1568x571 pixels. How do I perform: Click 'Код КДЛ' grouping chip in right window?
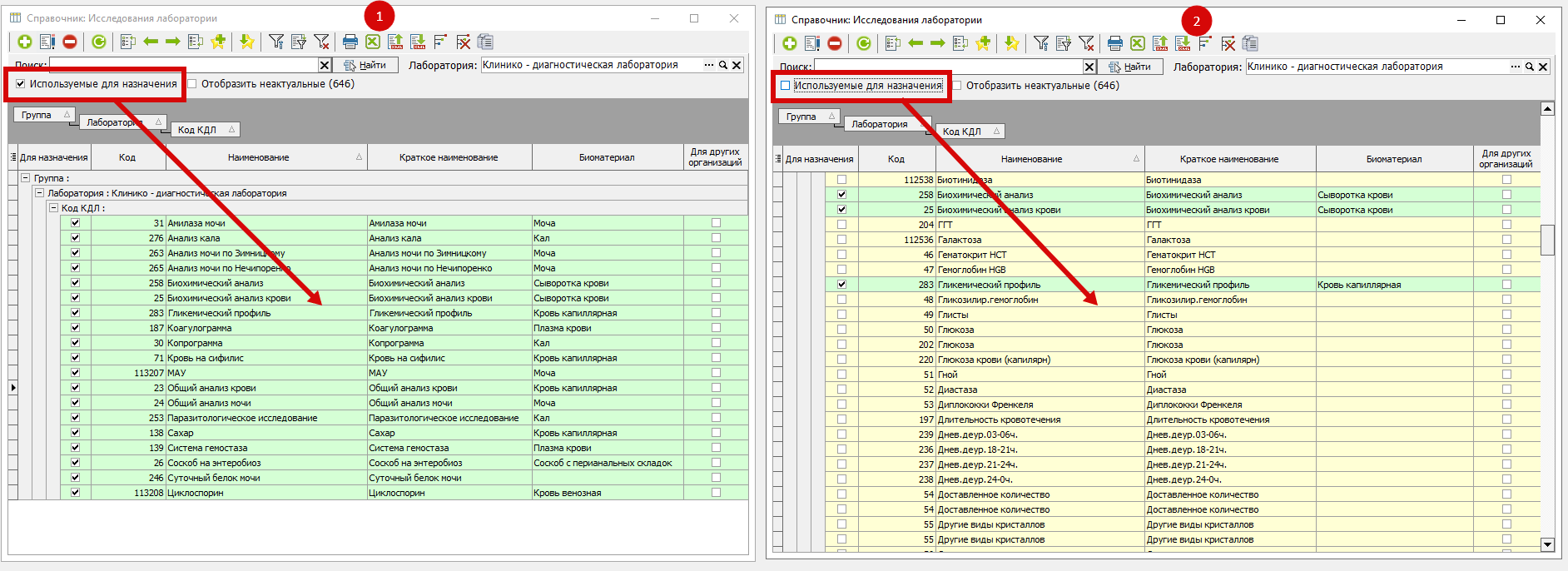click(x=970, y=132)
